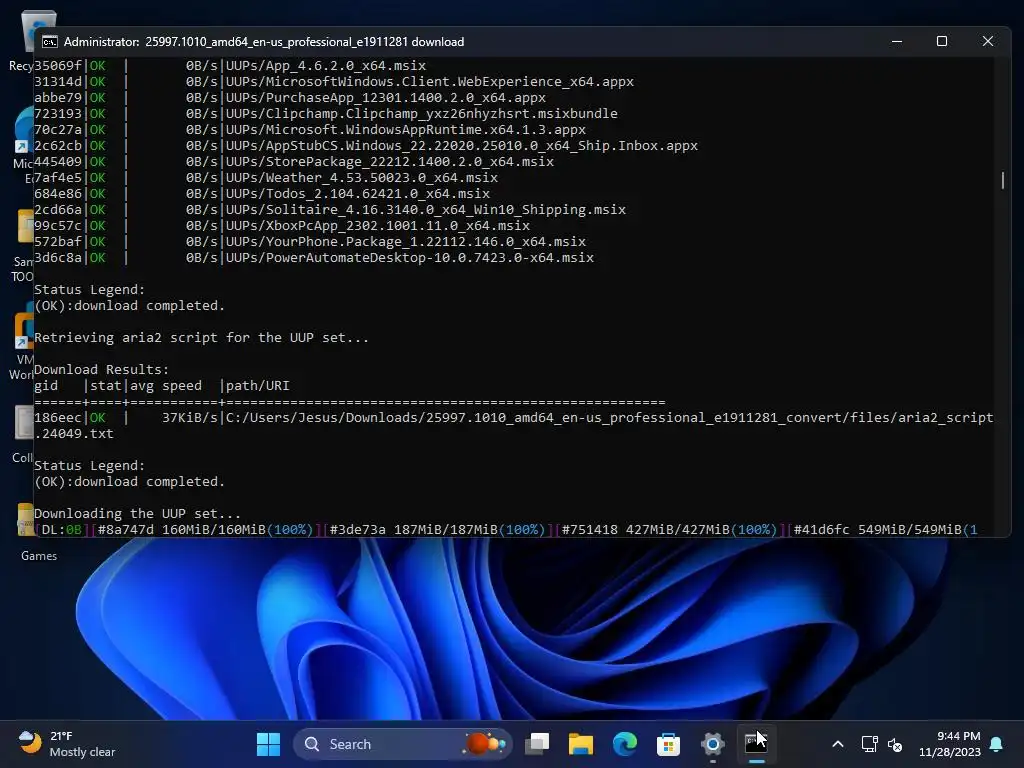Click the Clipchamp msixbundle line
The height and width of the screenshot is (768, 1024).
pos(326,114)
